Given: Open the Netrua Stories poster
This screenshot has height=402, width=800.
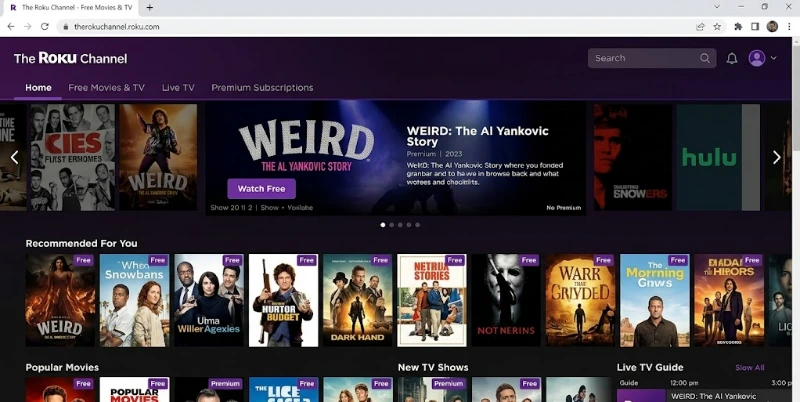Looking at the screenshot, I should (x=432, y=300).
